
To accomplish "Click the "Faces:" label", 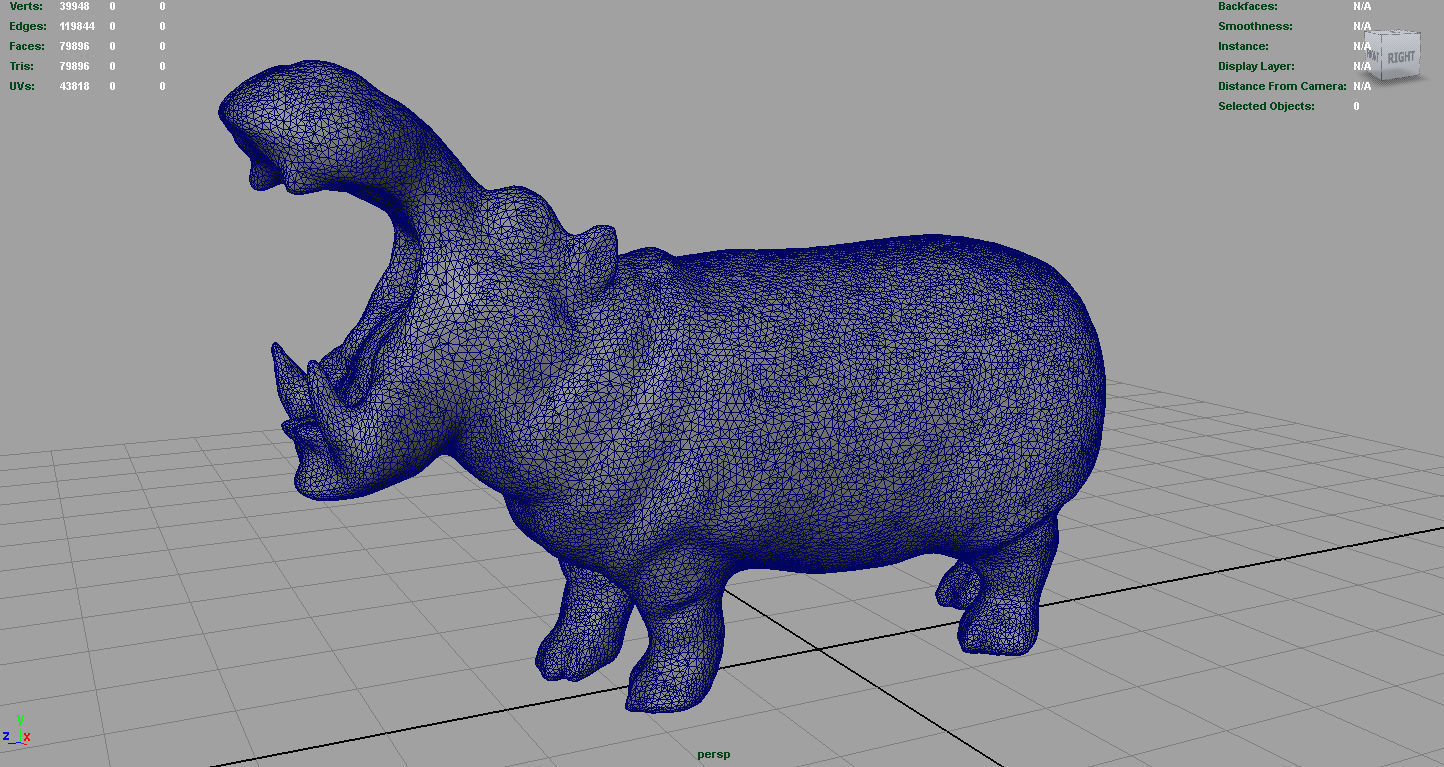I will 27,46.
